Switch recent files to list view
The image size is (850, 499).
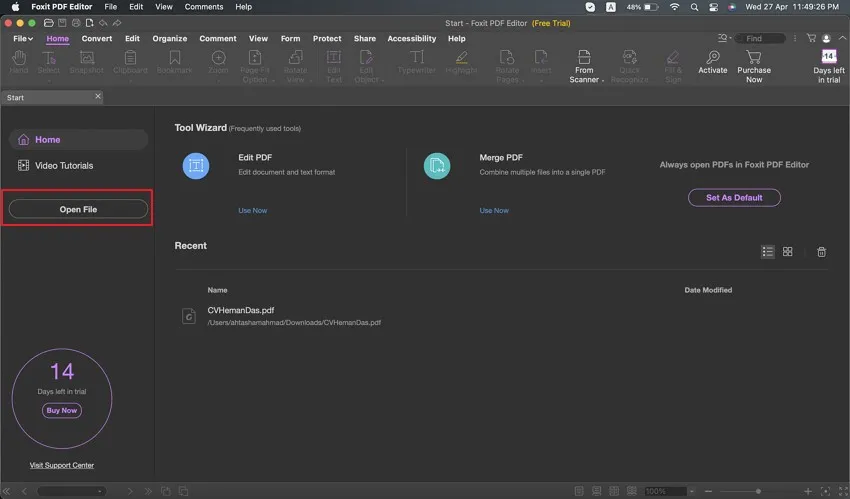pyautogui.click(x=768, y=252)
